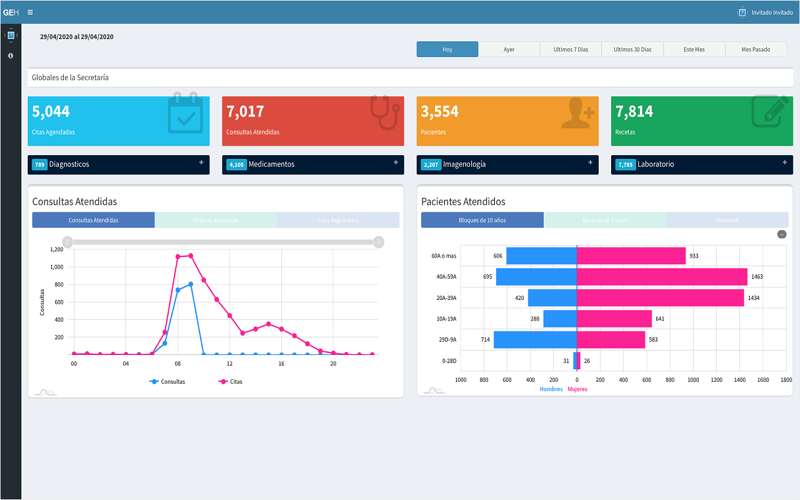Toggle Citas series in chart legend

pos(230,382)
